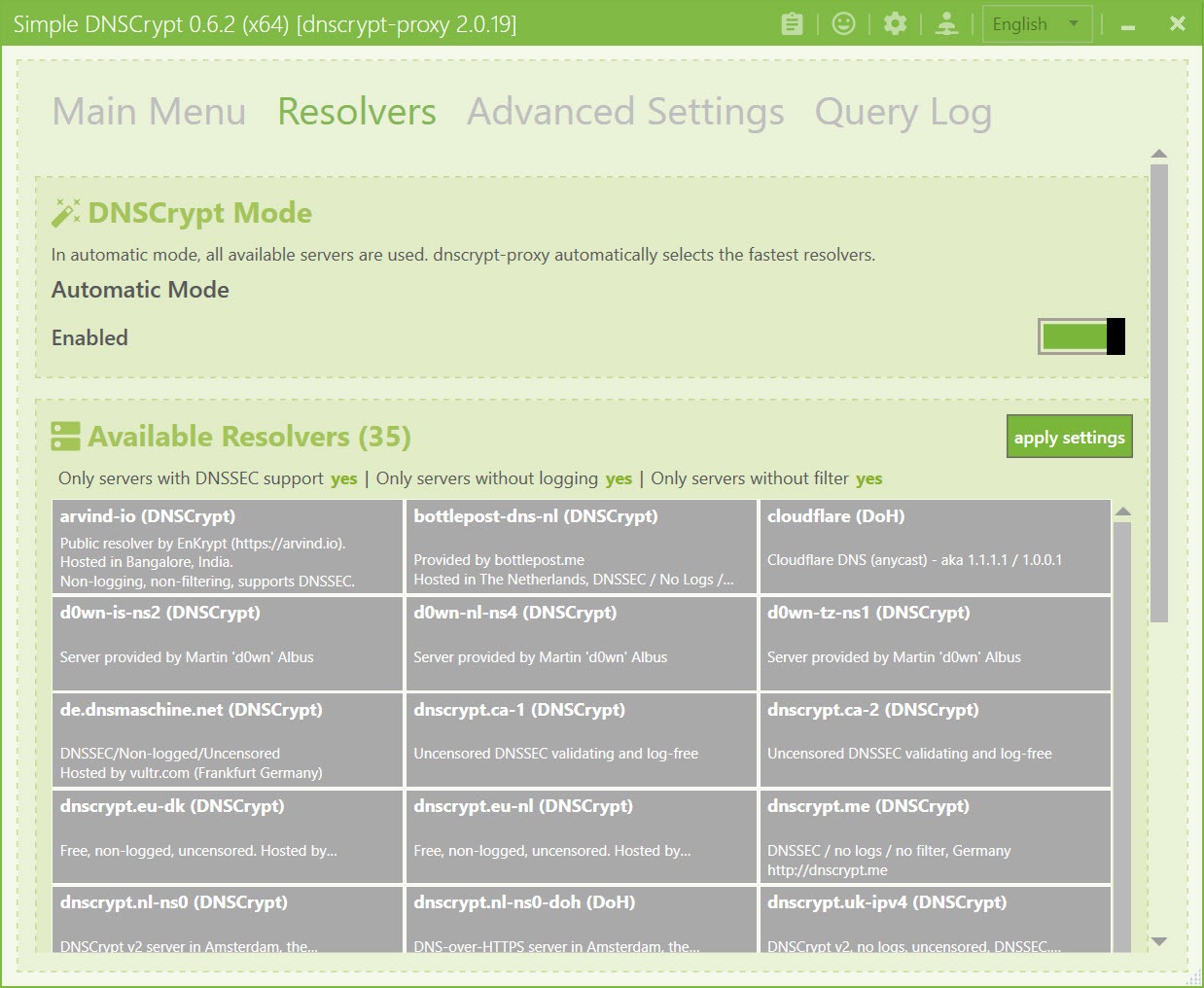Open the Advanced Settings tab
The width and height of the screenshot is (1204, 988).
(625, 112)
